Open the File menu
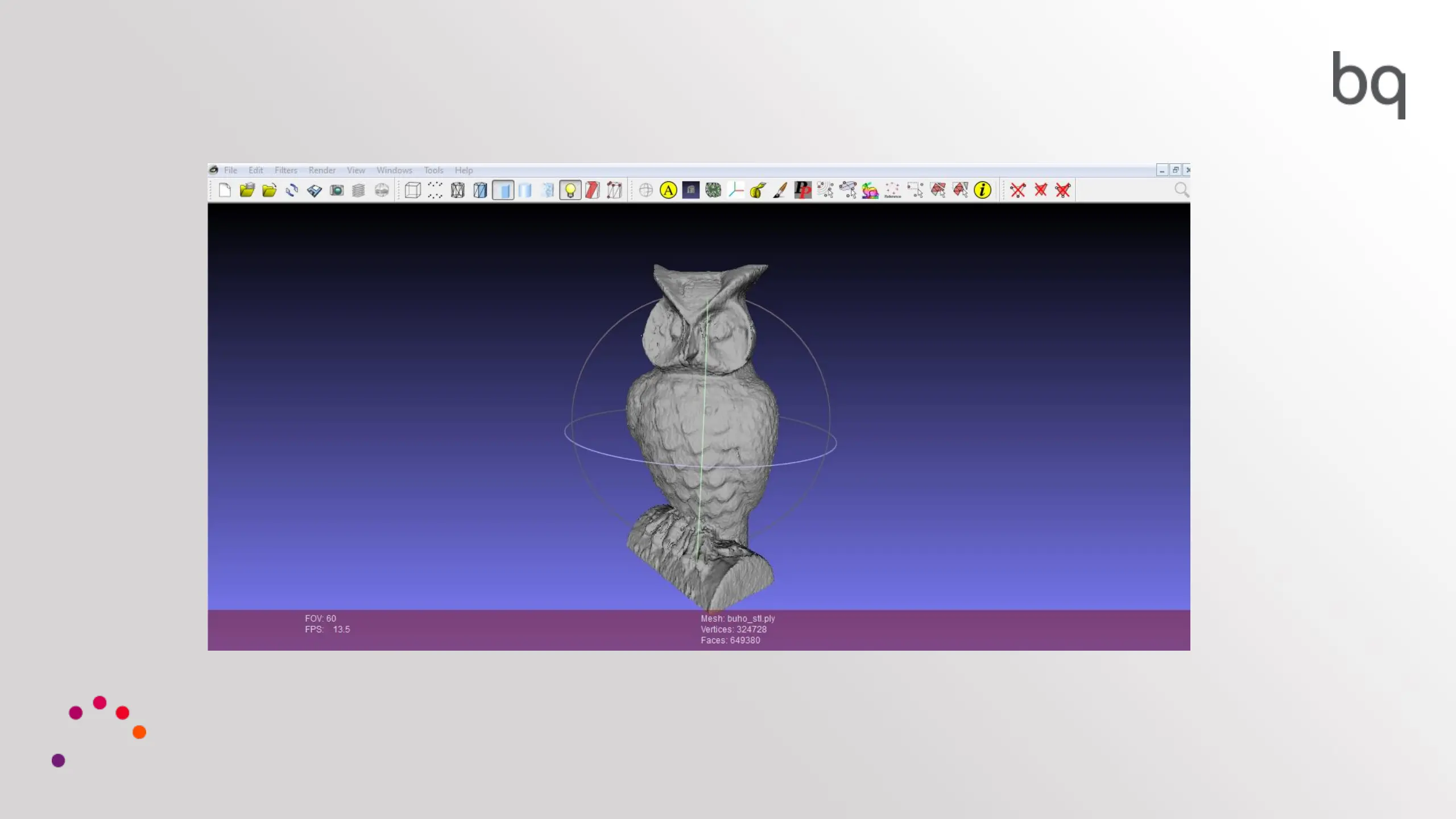The width and height of the screenshot is (1456, 819). 230,170
